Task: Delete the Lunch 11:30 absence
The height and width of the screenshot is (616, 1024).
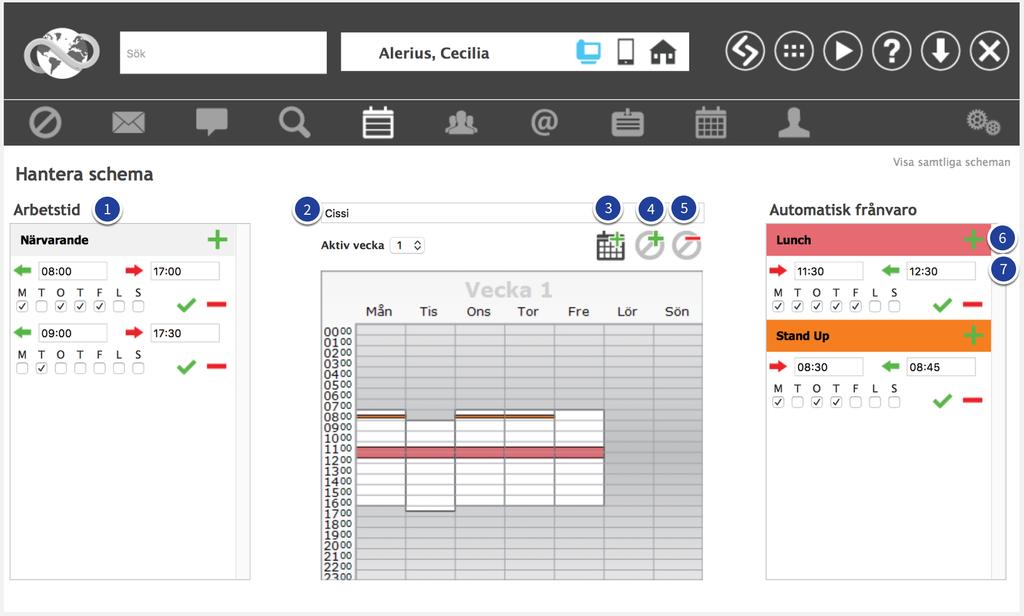Action: pos(972,304)
